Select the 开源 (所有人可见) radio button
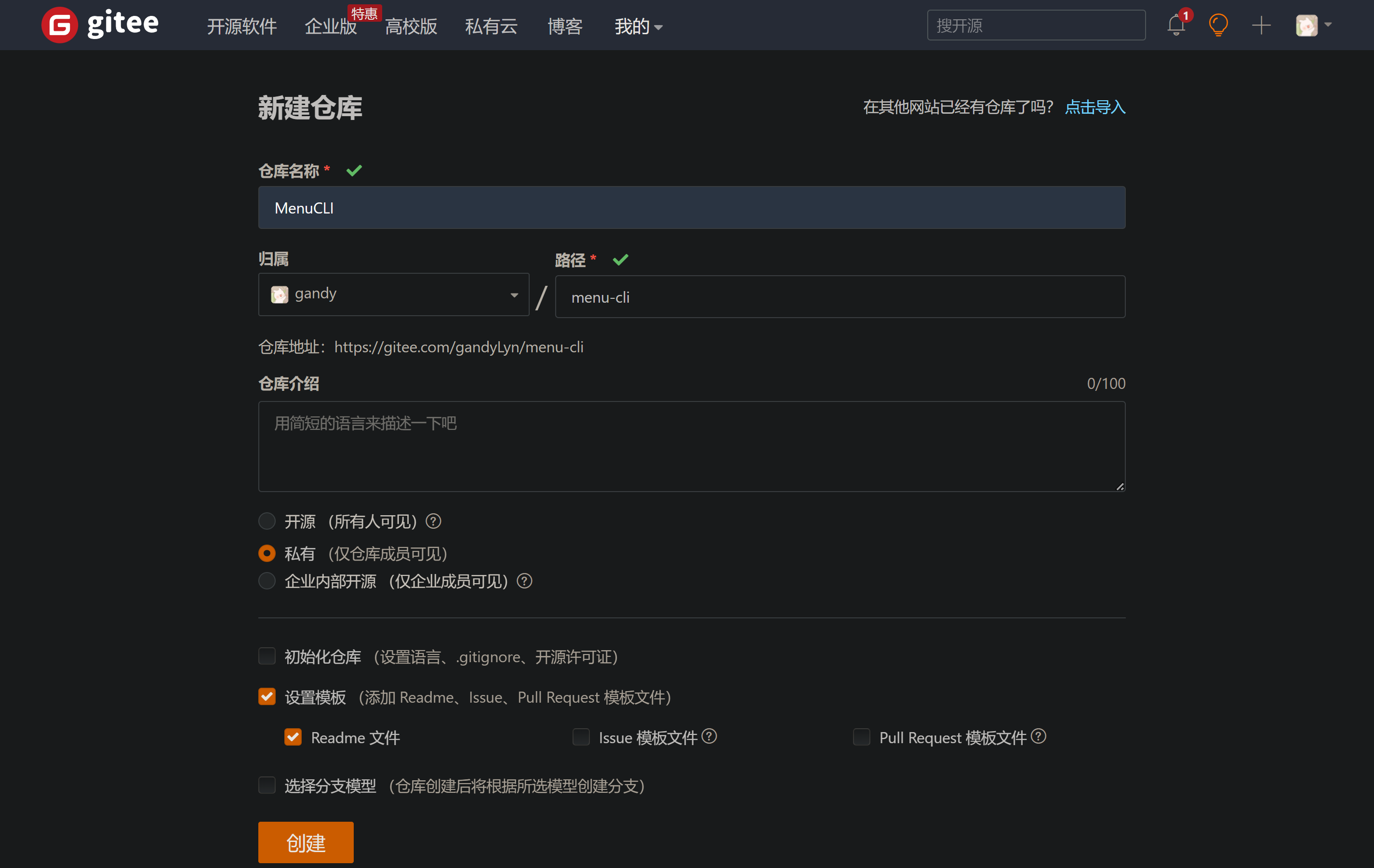1374x868 pixels. pos(267,521)
